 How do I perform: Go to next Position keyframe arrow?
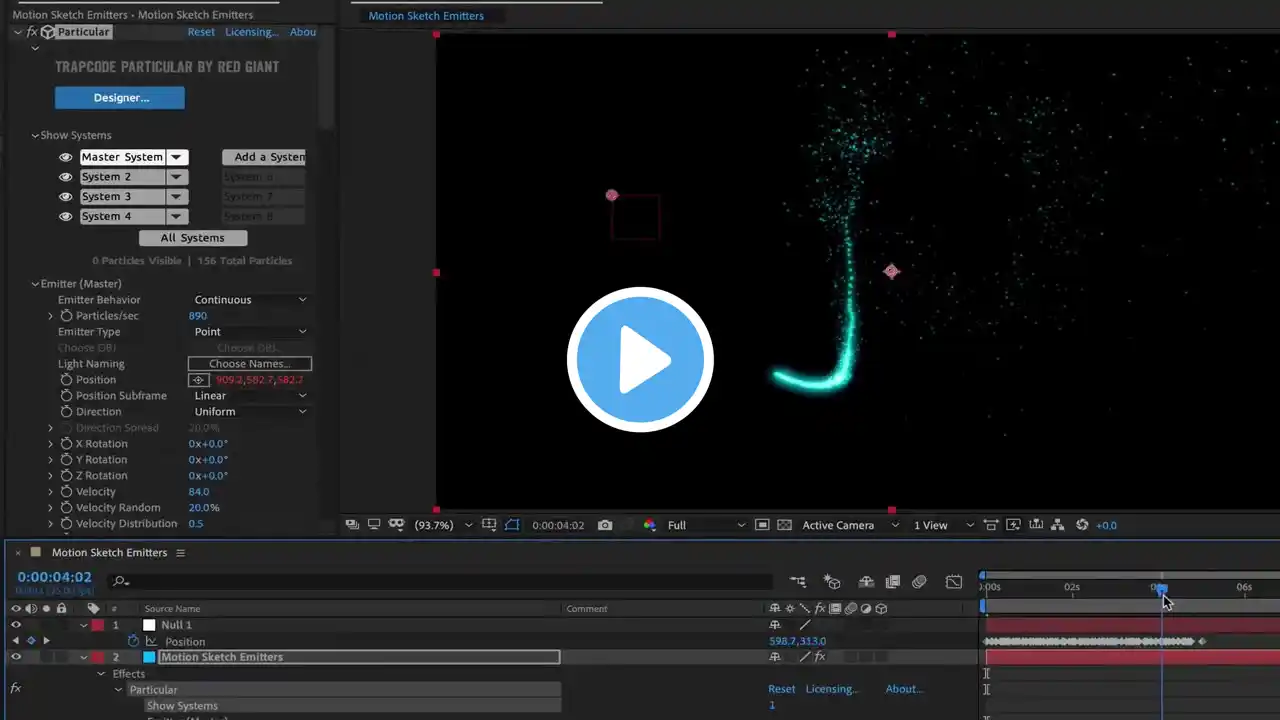[46, 641]
